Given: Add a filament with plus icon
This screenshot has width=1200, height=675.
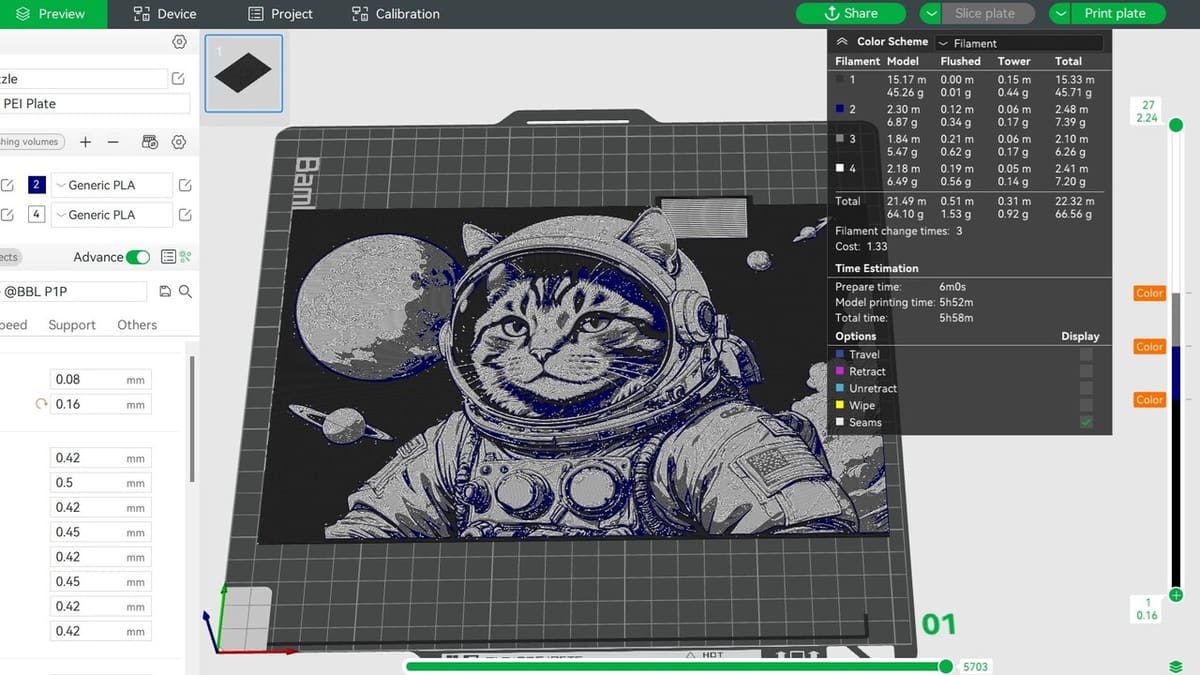Looking at the screenshot, I should pyautogui.click(x=86, y=142).
